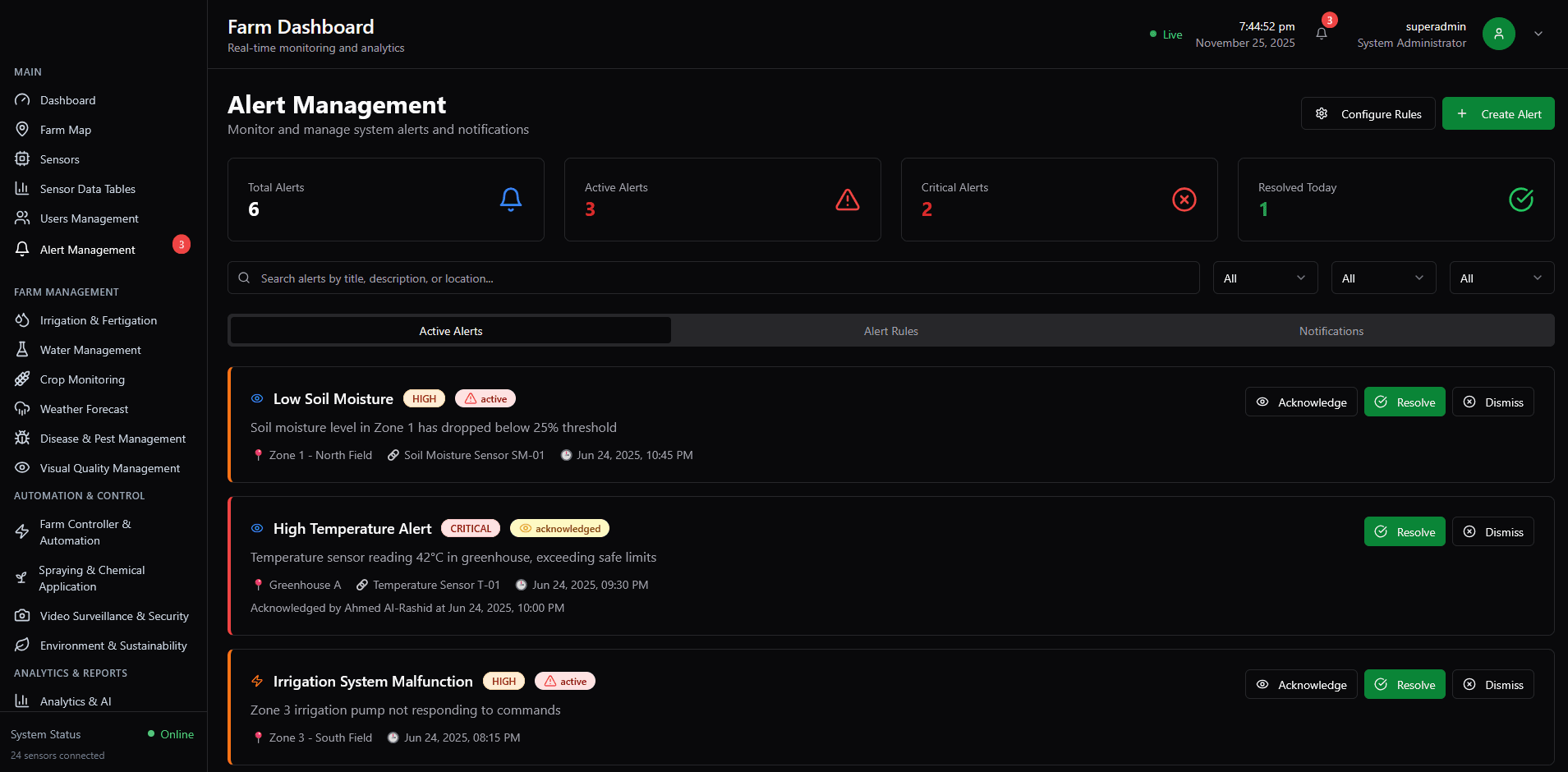The image size is (1568, 772).
Task: Select the Users Management icon
Action: click(x=23, y=218)
